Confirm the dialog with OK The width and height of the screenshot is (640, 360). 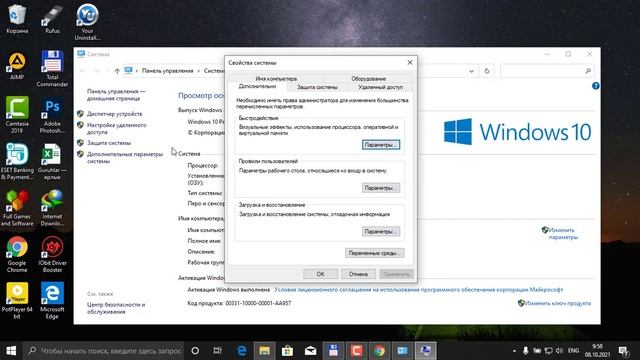320,274
